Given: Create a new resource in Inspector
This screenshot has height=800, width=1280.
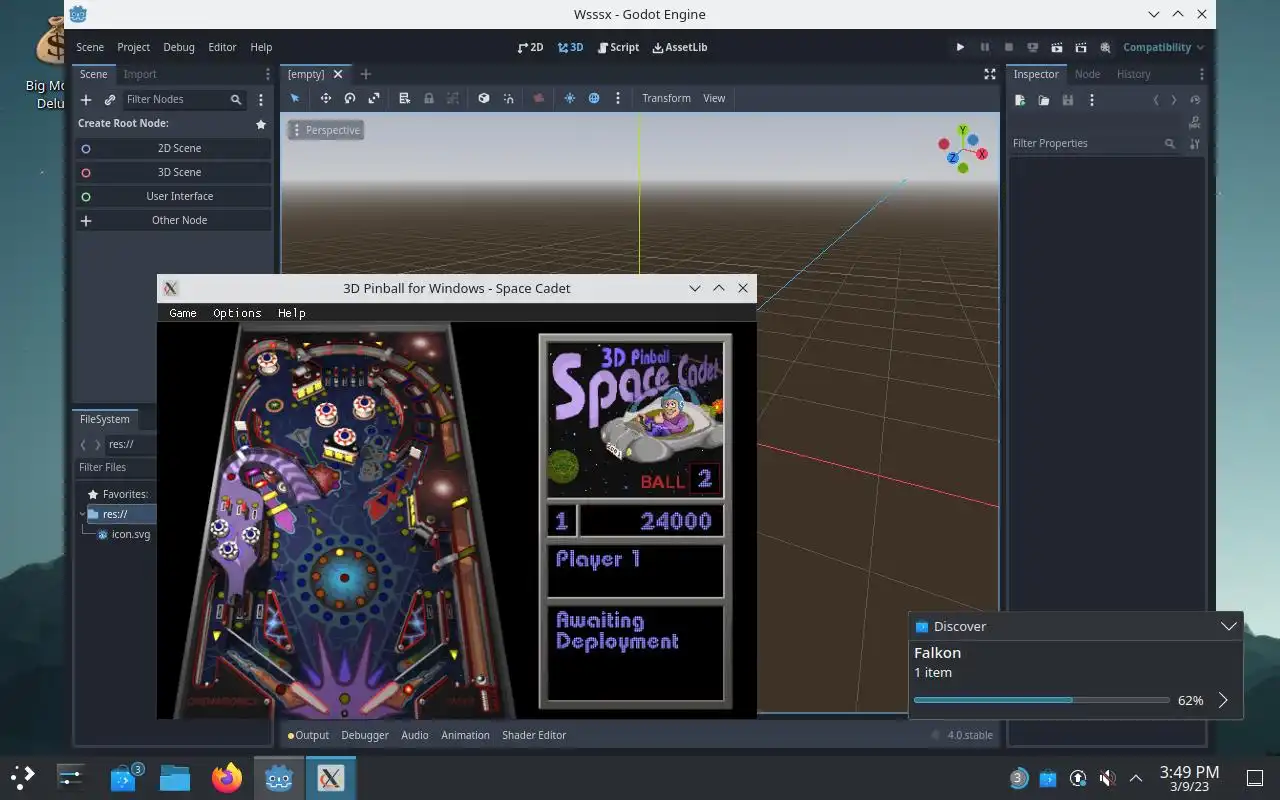Looking at the screenshot, I should click(1019, 100).
